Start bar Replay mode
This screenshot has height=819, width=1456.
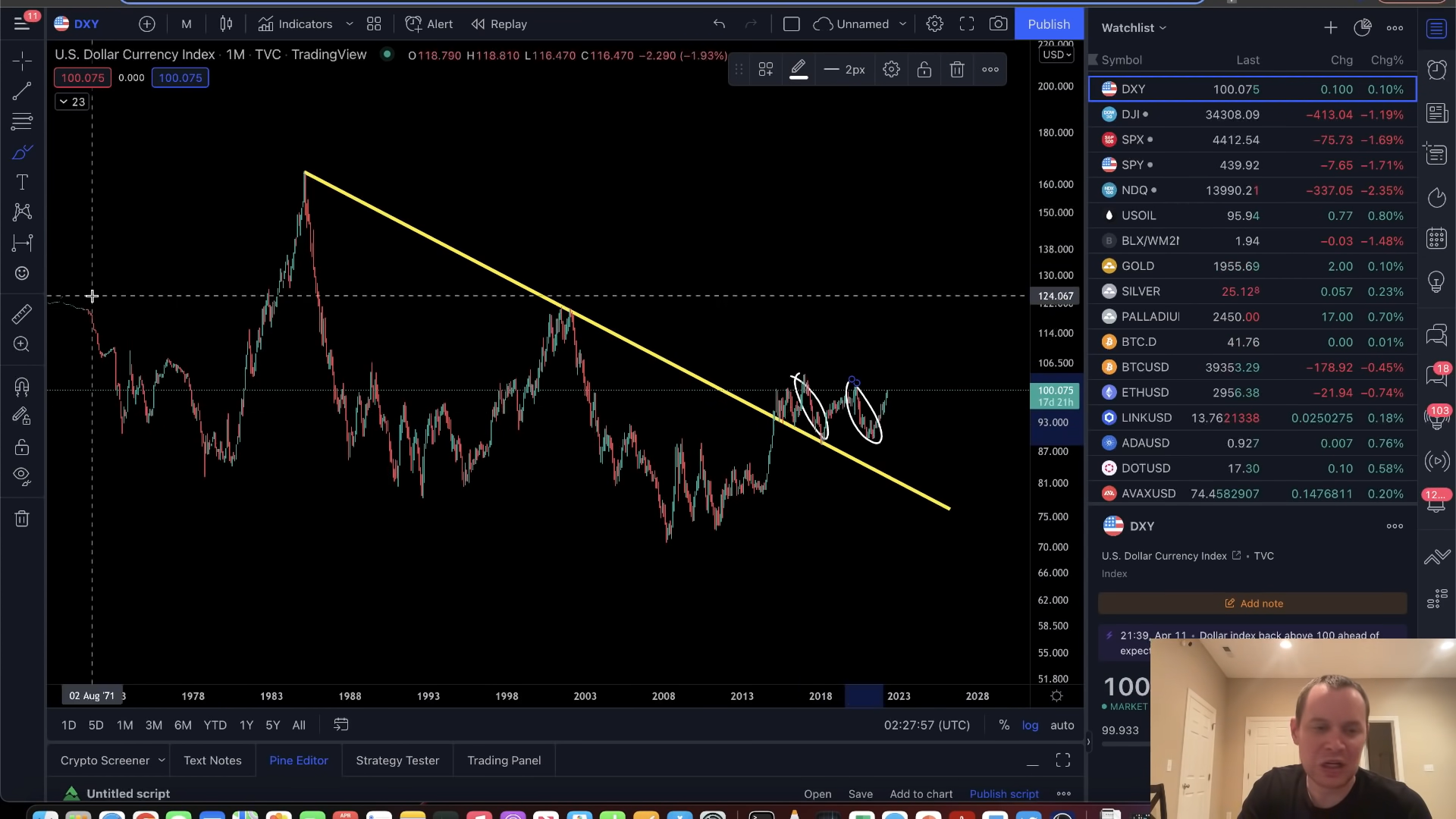point(500,24)
